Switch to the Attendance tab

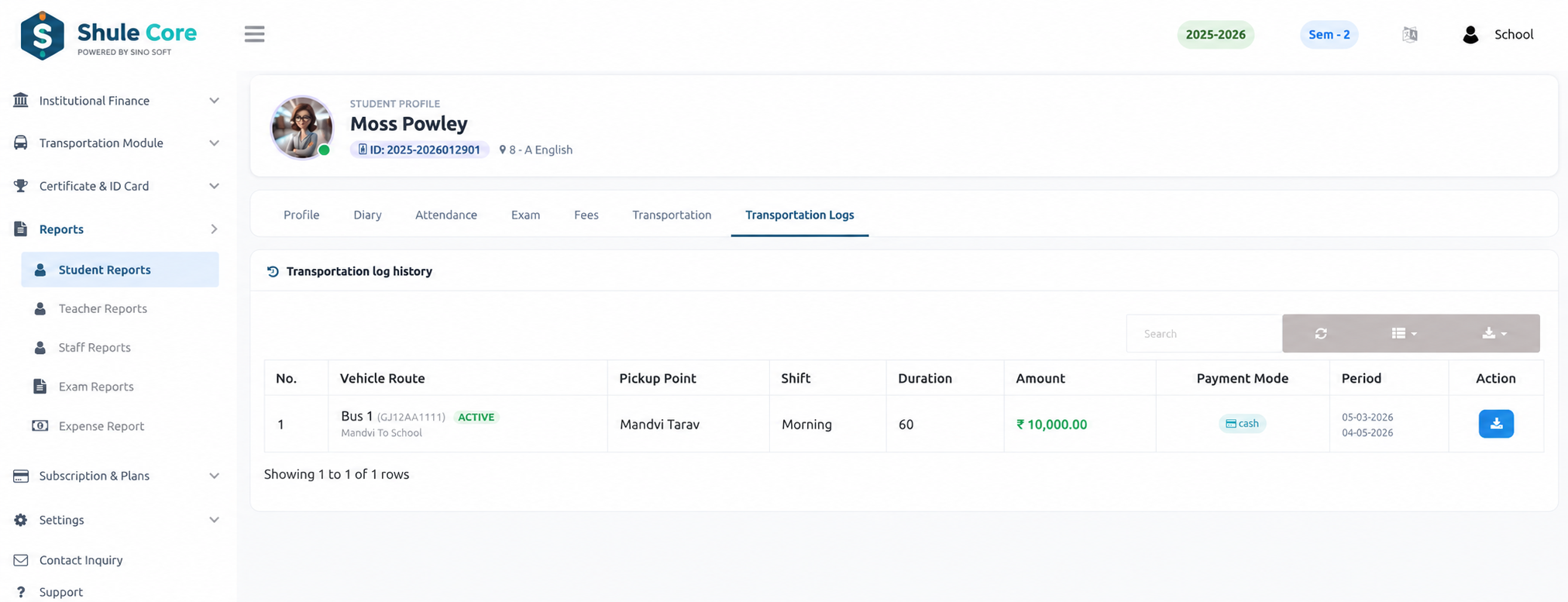(446, 215)
